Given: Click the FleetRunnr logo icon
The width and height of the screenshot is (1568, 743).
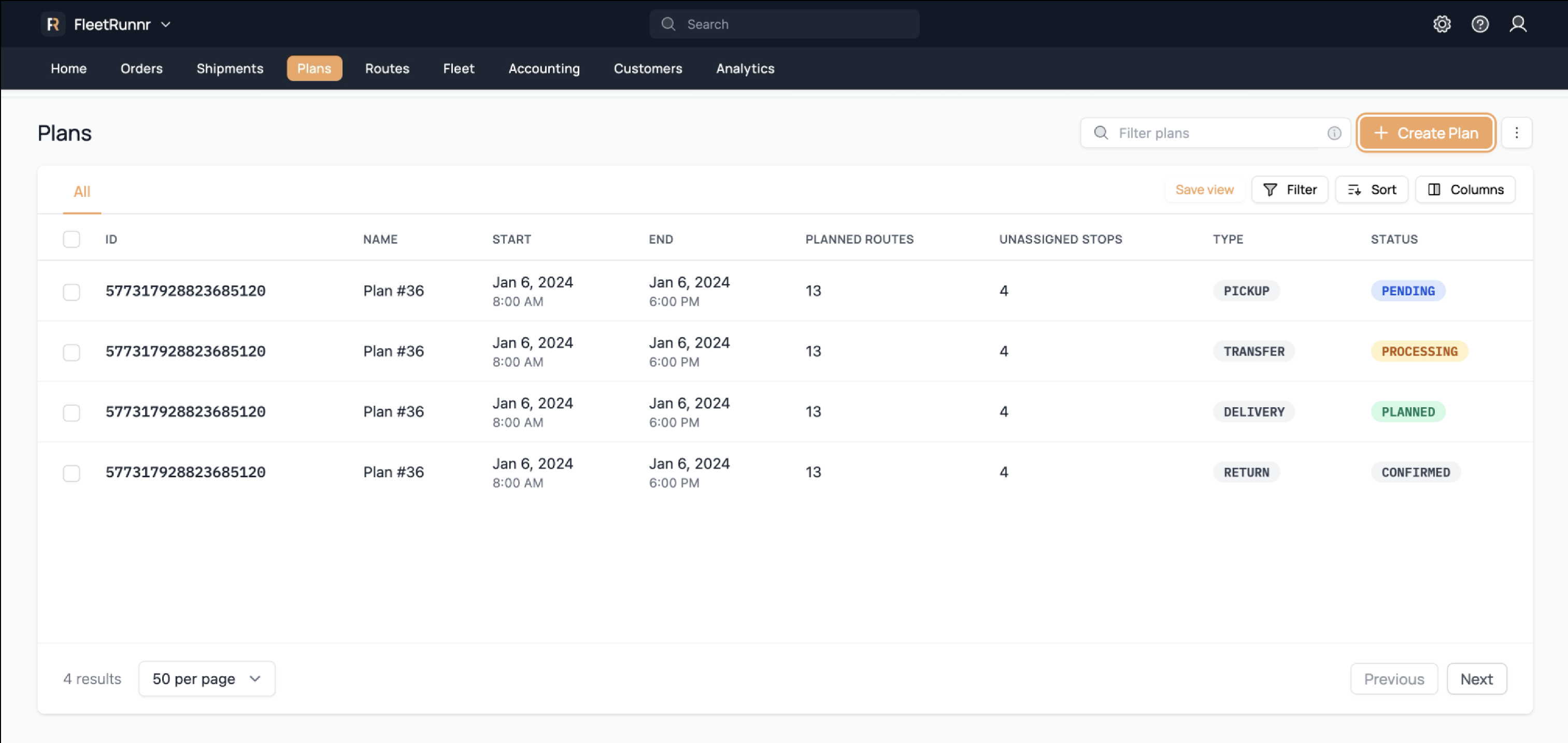Looking at the screenshot, I should tap(53, 24).
